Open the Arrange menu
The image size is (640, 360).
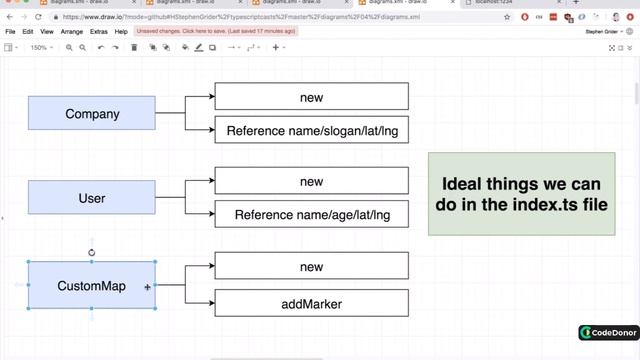pos(71,31)
